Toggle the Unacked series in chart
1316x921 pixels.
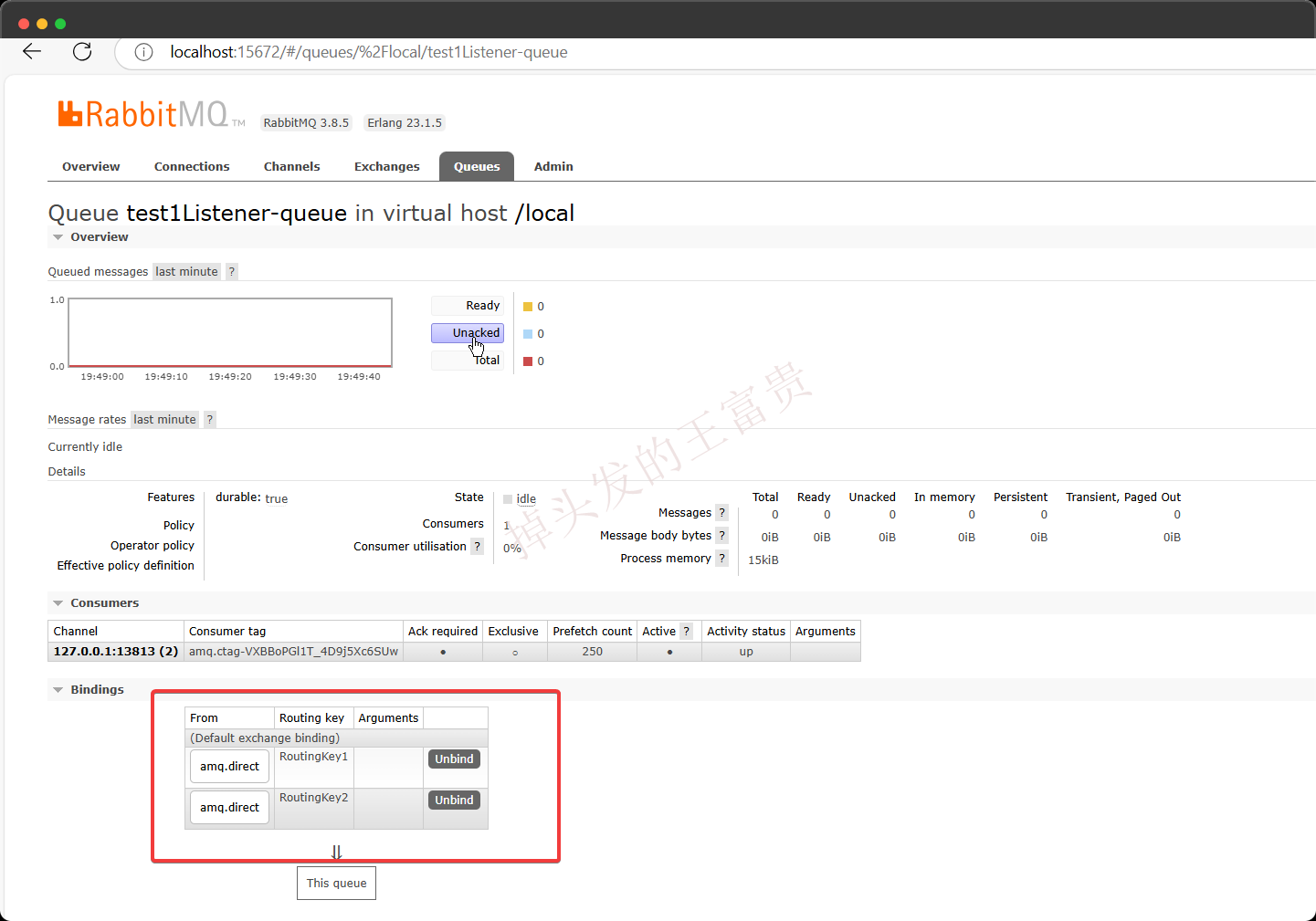[x=468, y=333]
